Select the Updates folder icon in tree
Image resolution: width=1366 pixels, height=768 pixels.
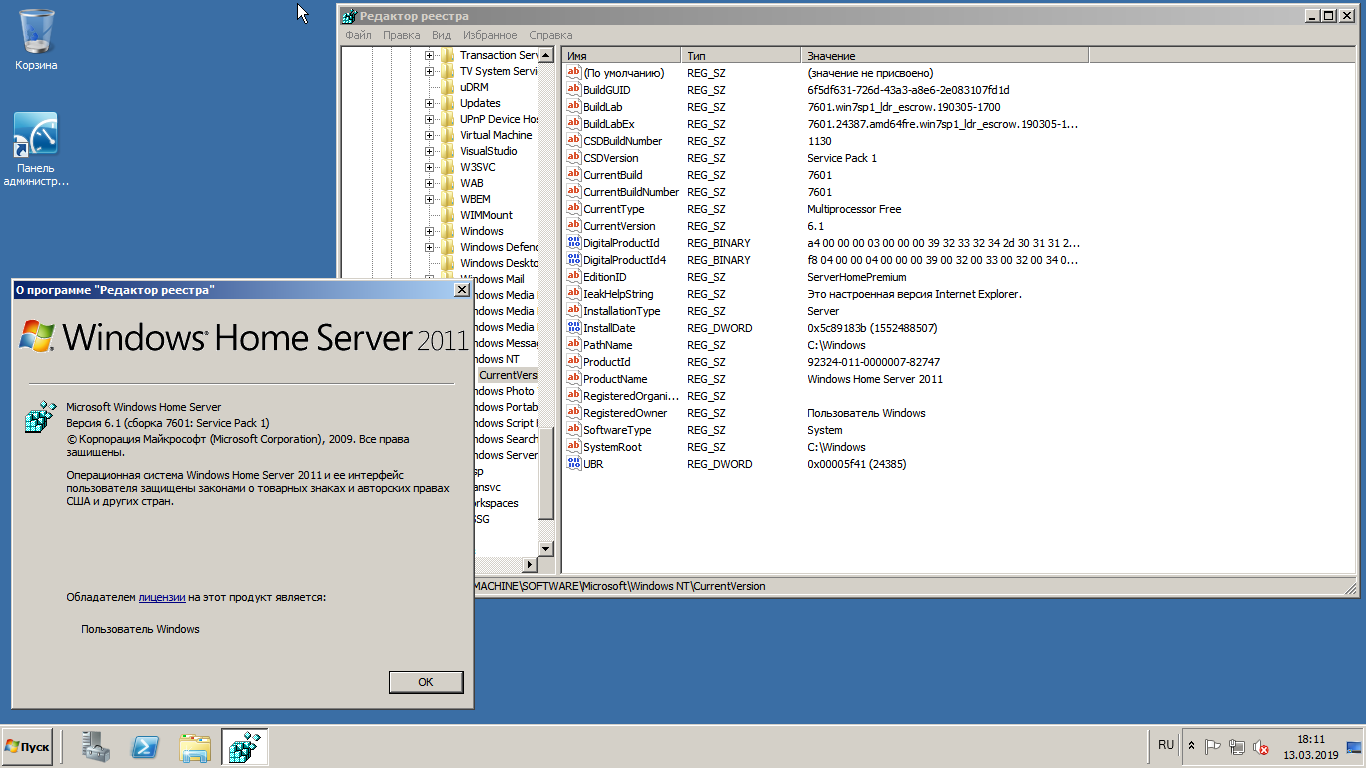click(x=448, y=103)
